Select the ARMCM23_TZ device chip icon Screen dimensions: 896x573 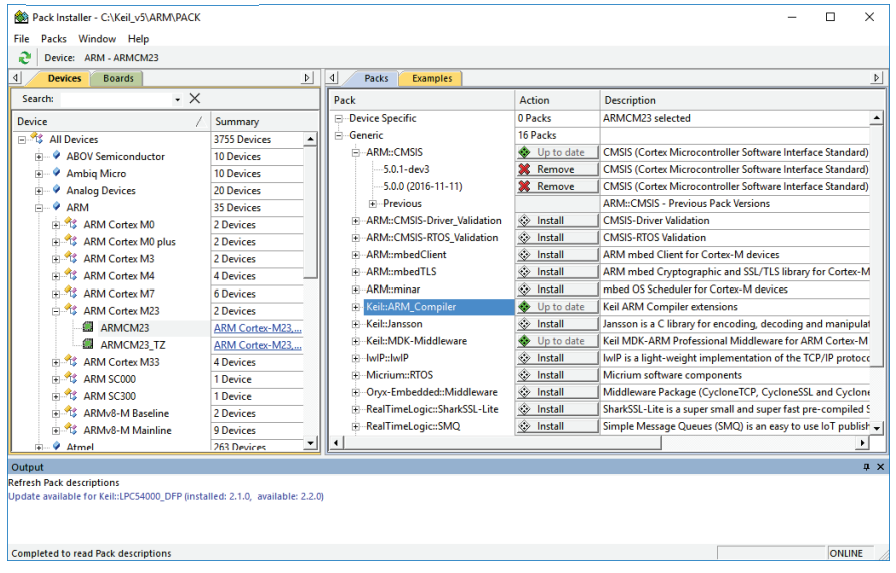click(89, 345)
